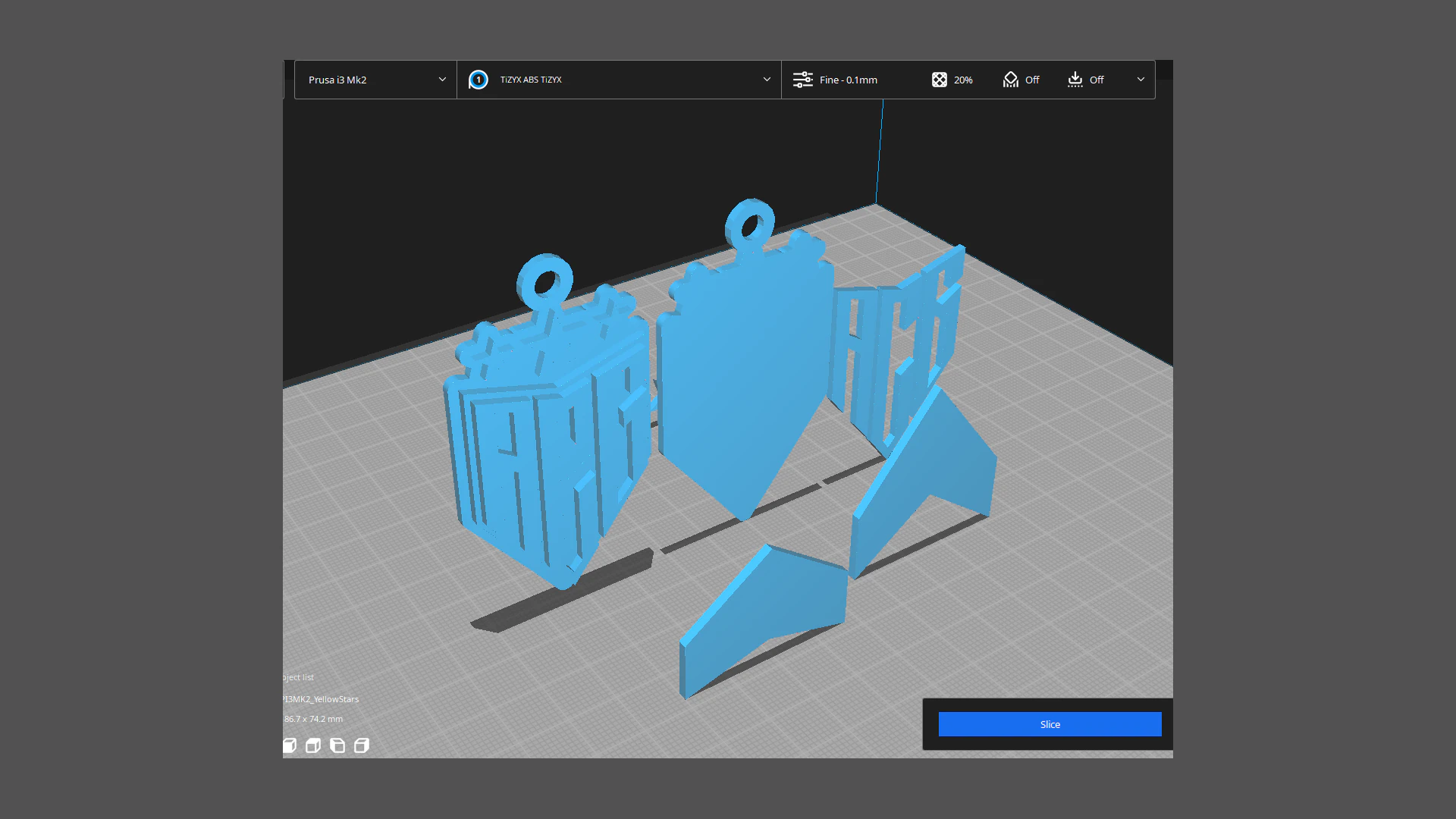Click the PI3MK2_YellowStars object name
The image size is (1456, 819).
tap(321, 699)
